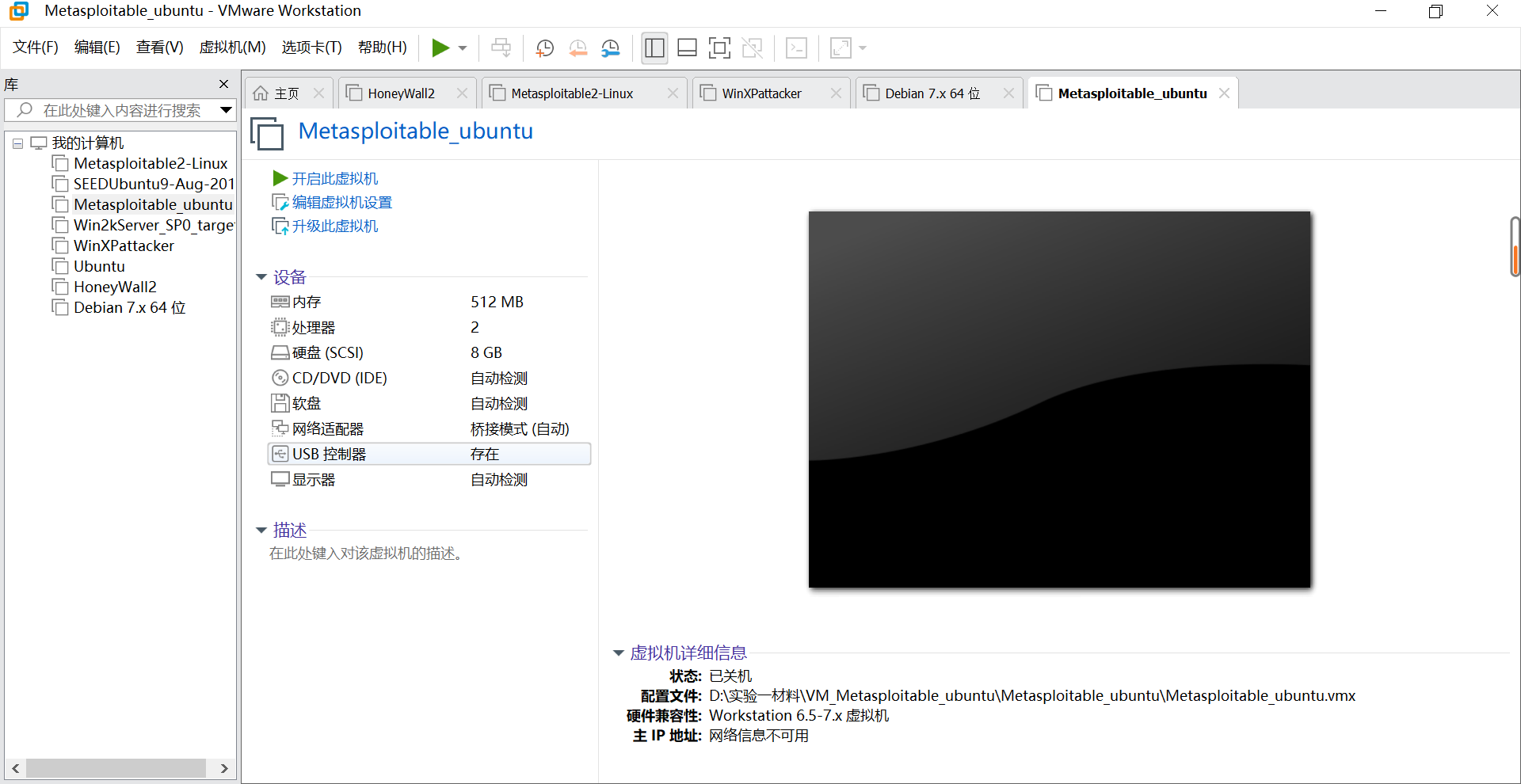Click the vertical scrollbar thumb on right edge

(1515, 246)
